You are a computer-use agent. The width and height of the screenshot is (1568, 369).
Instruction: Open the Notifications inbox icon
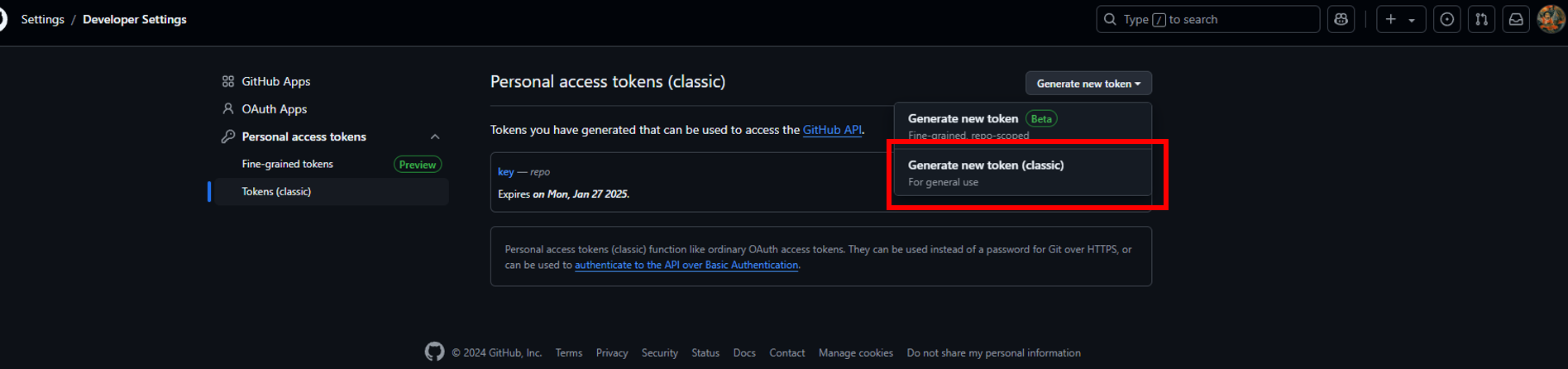[1516, 19]
